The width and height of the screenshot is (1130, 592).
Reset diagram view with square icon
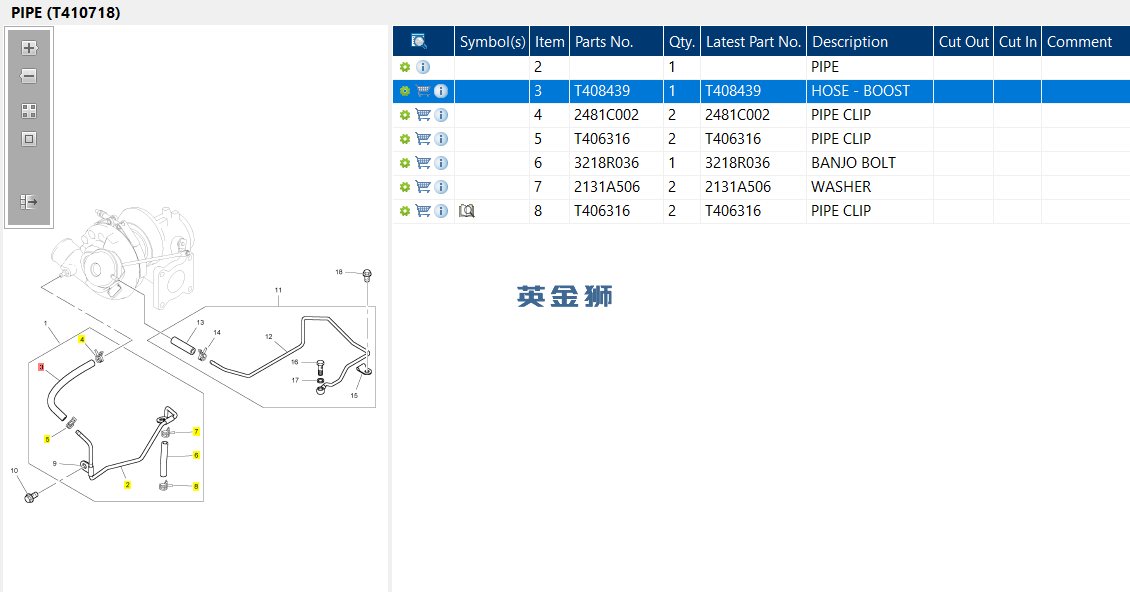[29, 139]
